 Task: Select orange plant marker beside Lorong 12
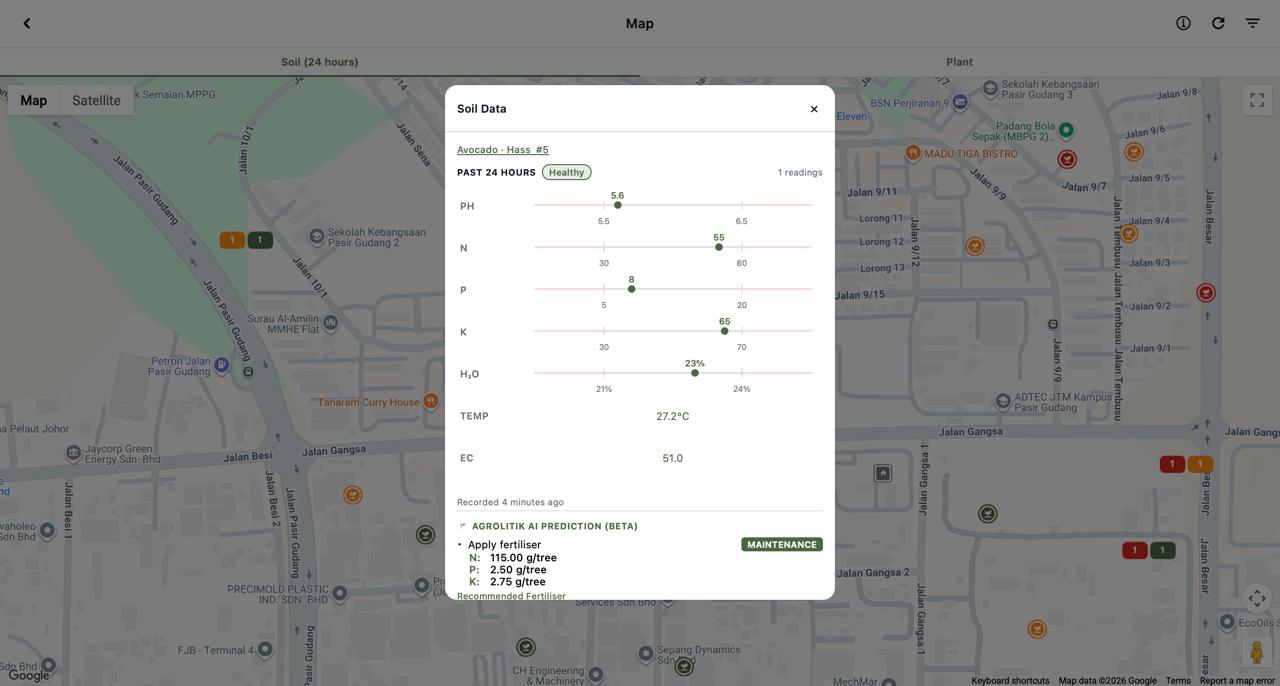pos(975,246)
